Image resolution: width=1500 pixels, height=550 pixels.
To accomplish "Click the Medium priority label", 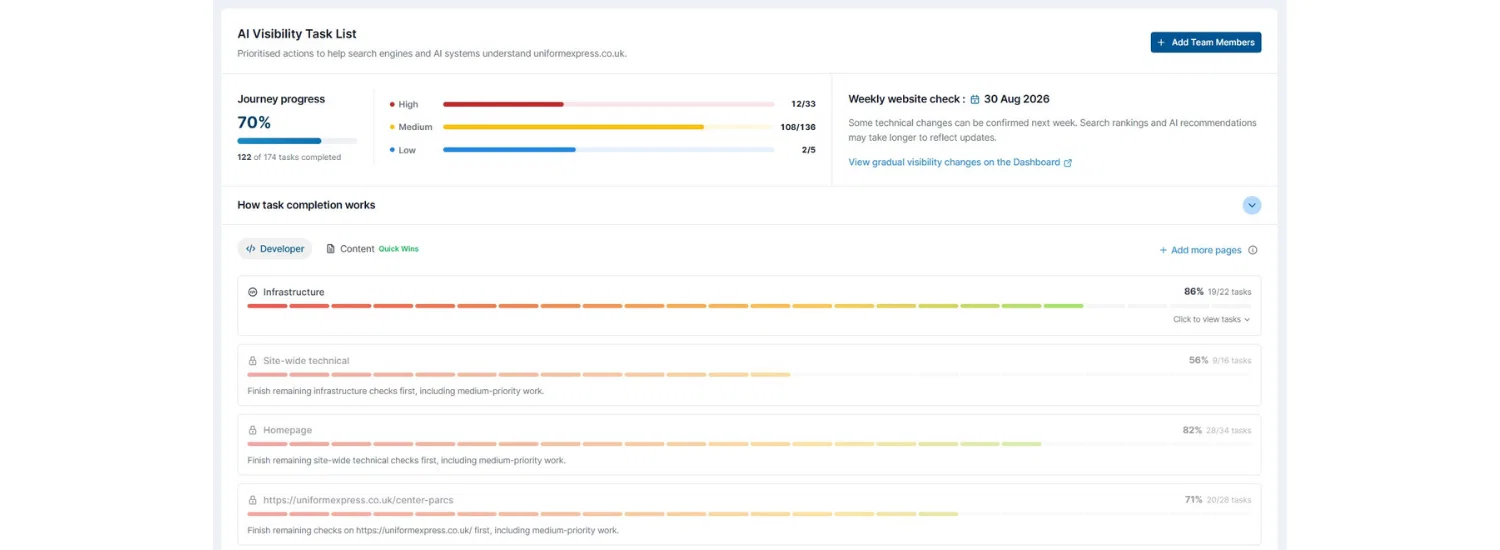I will tap(411, 127).
